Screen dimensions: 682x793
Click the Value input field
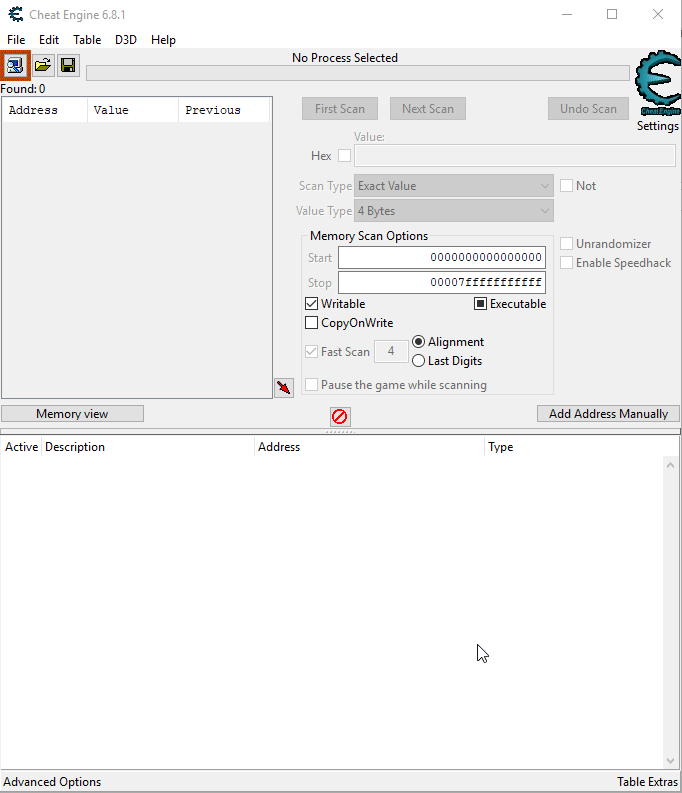515,156
